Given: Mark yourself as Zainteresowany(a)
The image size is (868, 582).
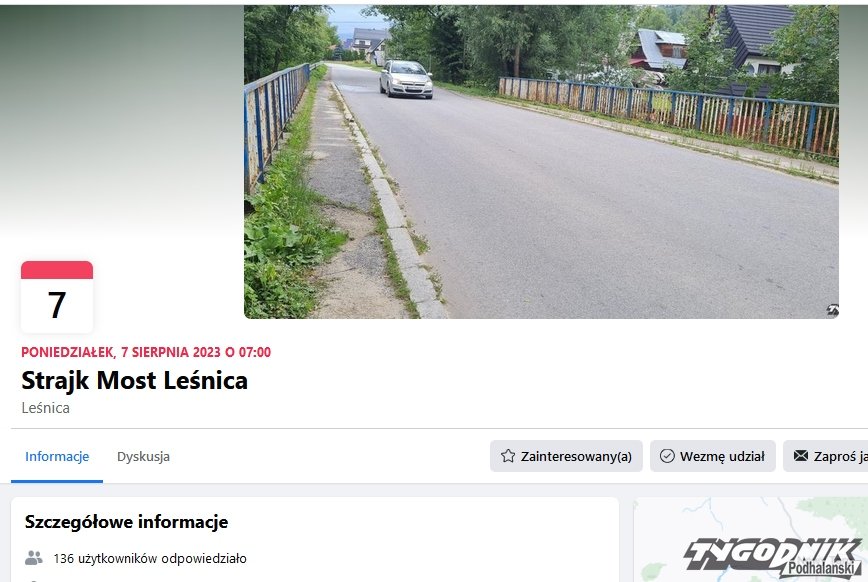Looking at the screenshot, I should tap(566, 456).
